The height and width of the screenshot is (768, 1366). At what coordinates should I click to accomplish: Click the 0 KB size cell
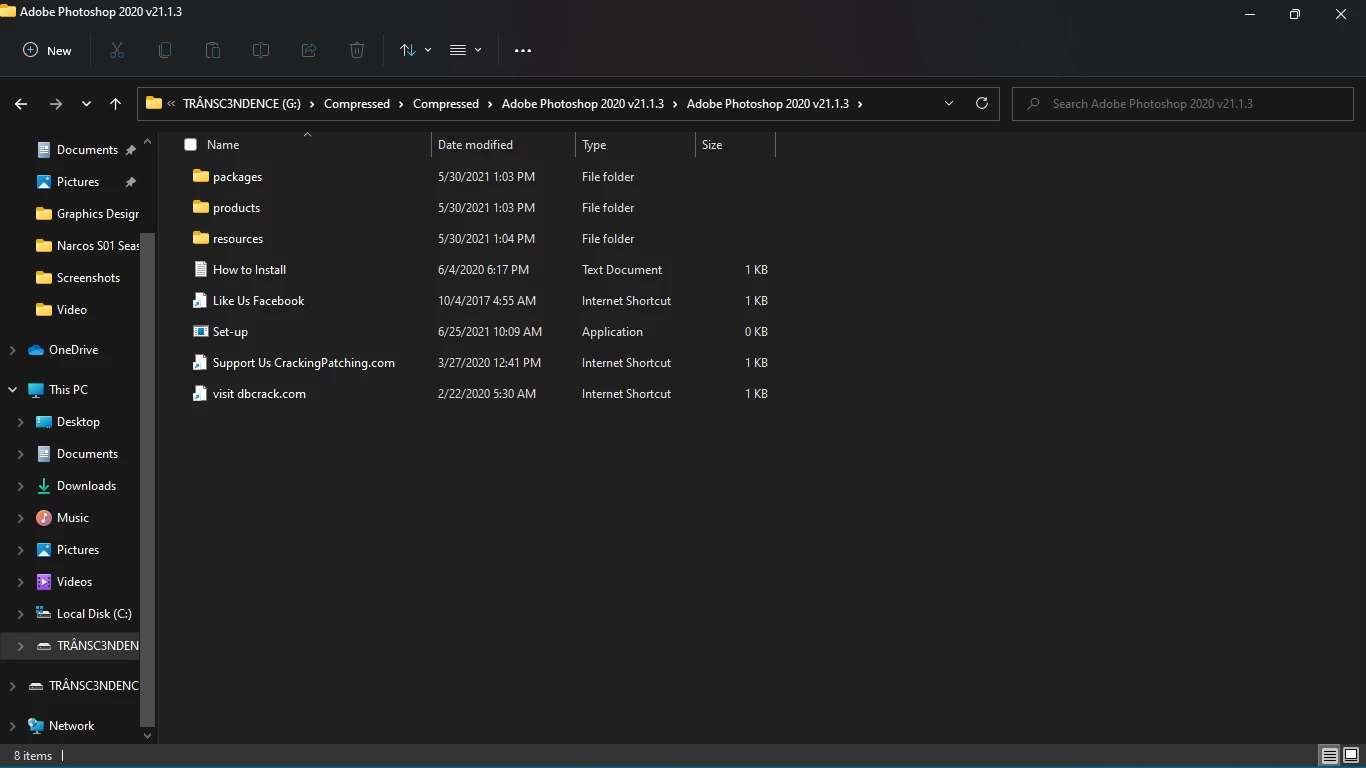(756, 332)
